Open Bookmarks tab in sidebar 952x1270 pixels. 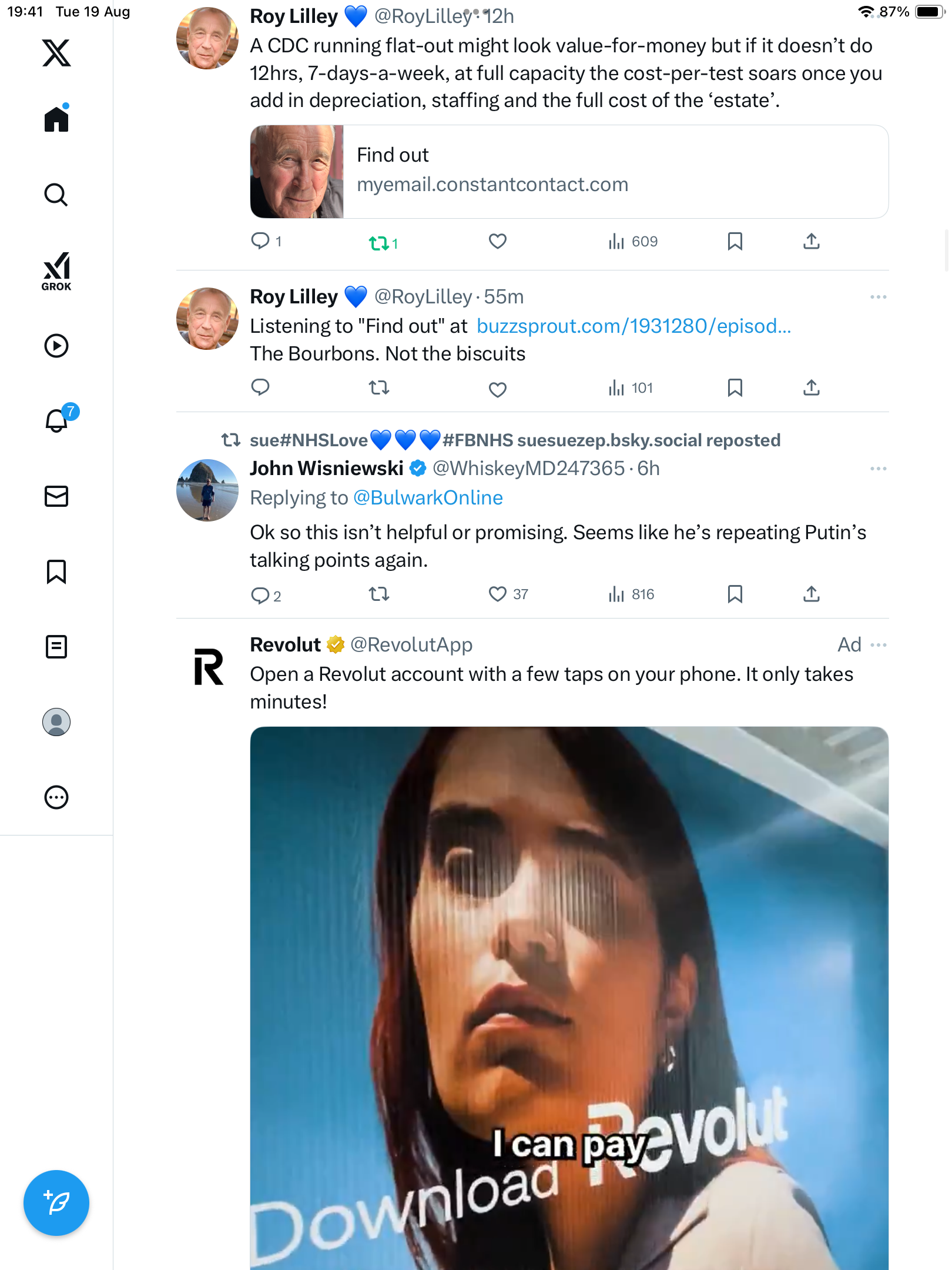[x=56, y=571]
